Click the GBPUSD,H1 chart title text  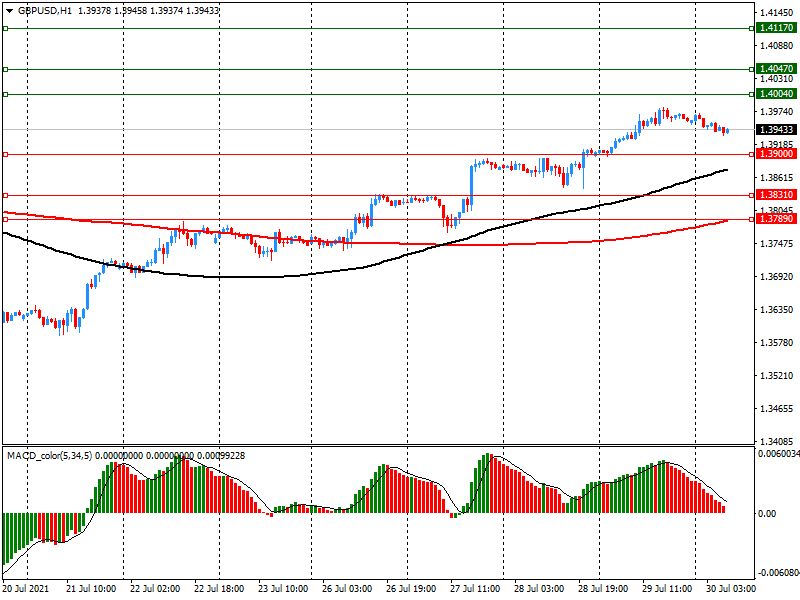[45, 10]
